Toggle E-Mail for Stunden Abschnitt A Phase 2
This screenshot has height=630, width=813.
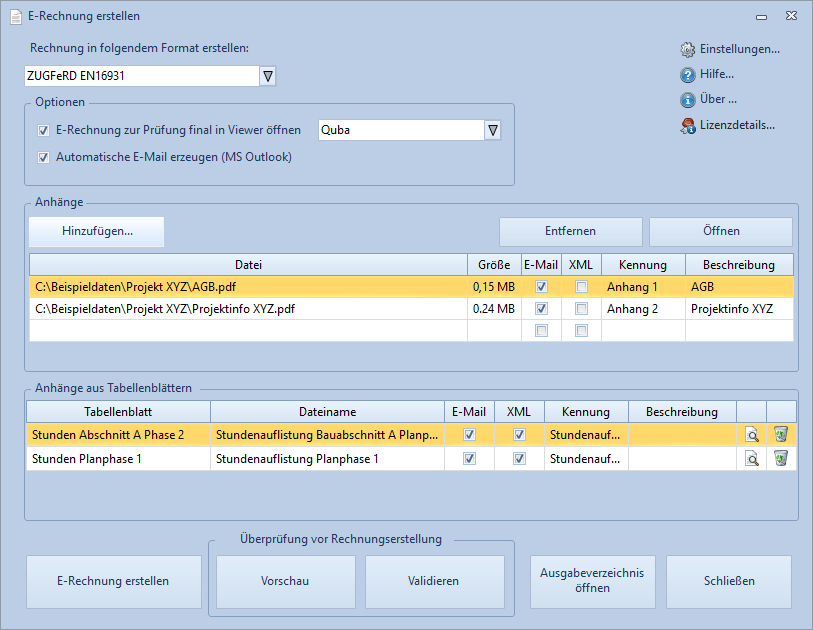pos(469,435)
